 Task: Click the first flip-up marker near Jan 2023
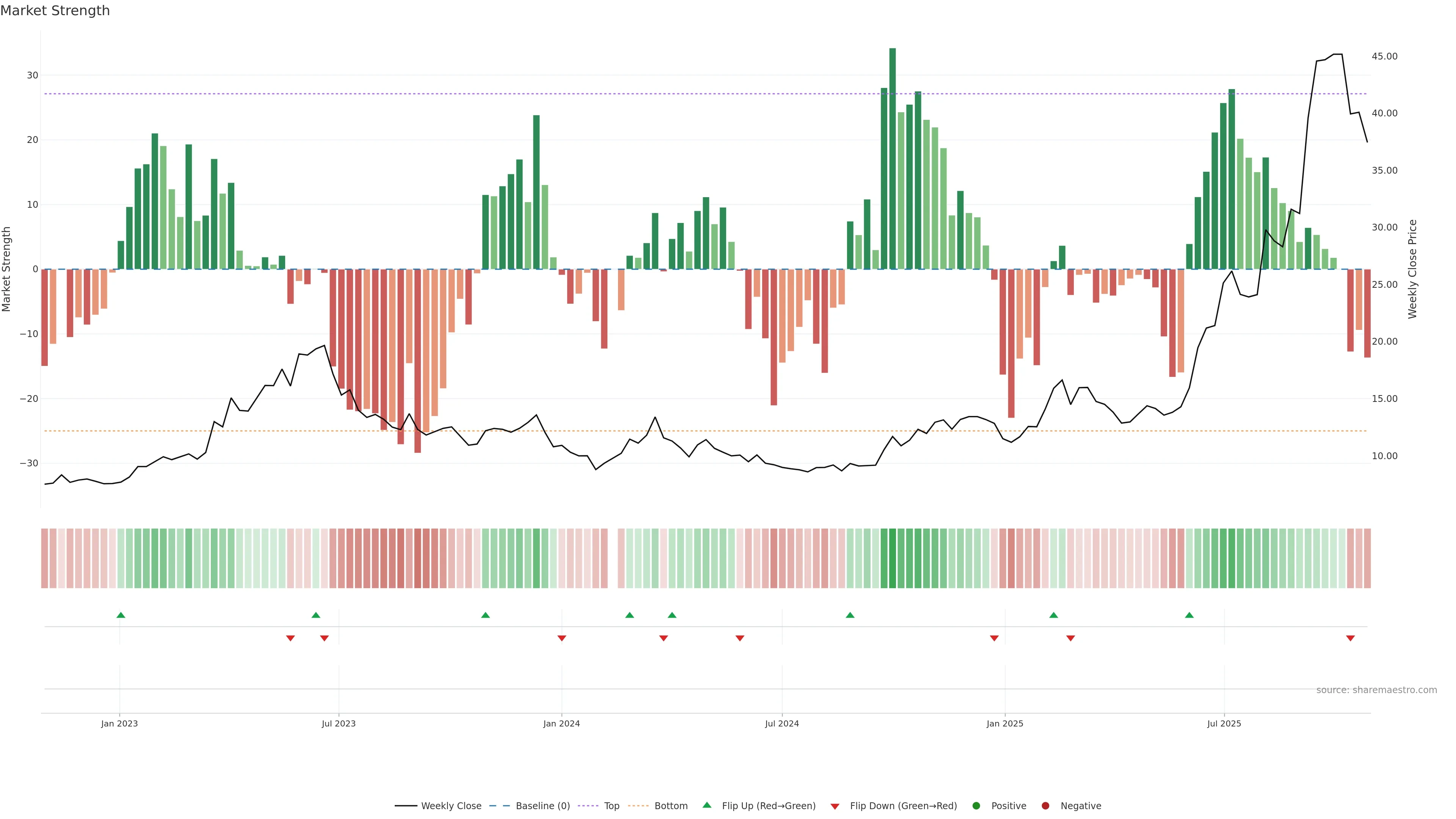[121, 615]
